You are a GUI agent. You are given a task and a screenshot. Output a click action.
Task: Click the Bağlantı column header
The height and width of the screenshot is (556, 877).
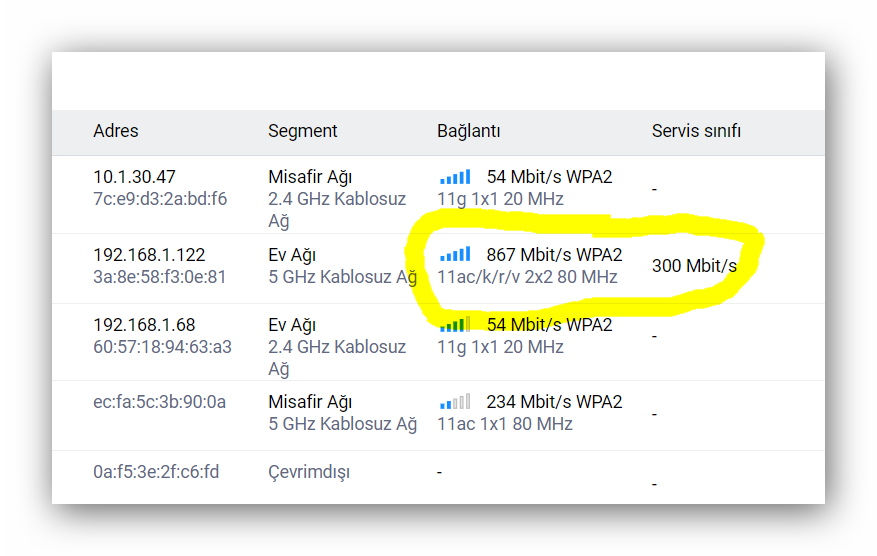click(469, 131)
